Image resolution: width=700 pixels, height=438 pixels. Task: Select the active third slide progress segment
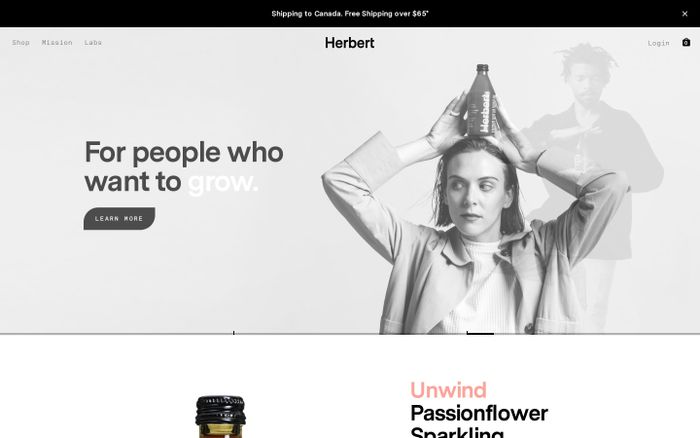click(583, 333)
